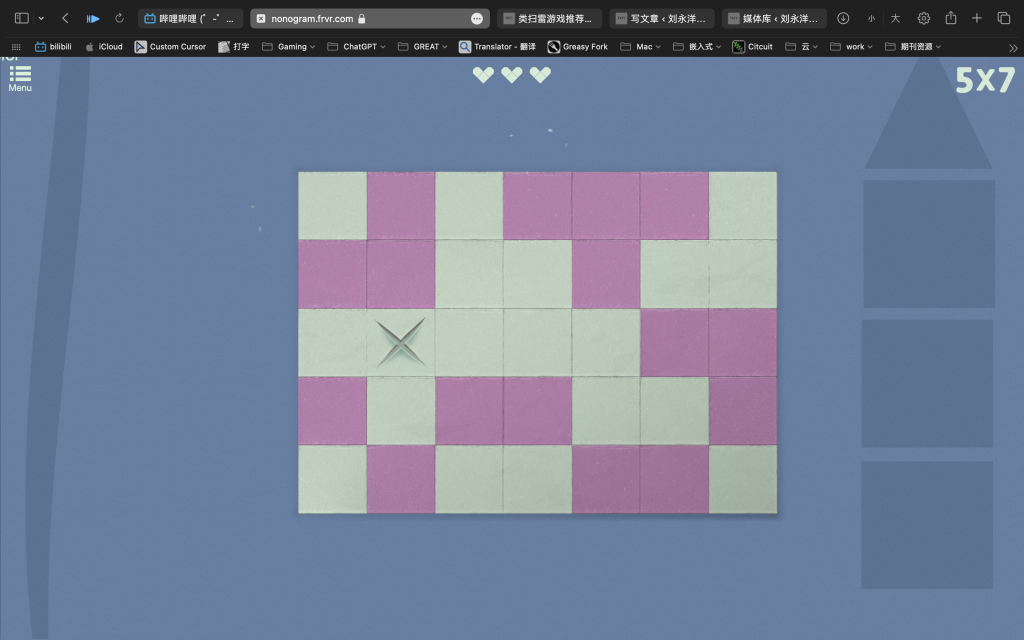Image resolution: width=1024 pixels, height=640 pixels.
Task: Toggle the top-left empty grid cell
Action: 332,205
